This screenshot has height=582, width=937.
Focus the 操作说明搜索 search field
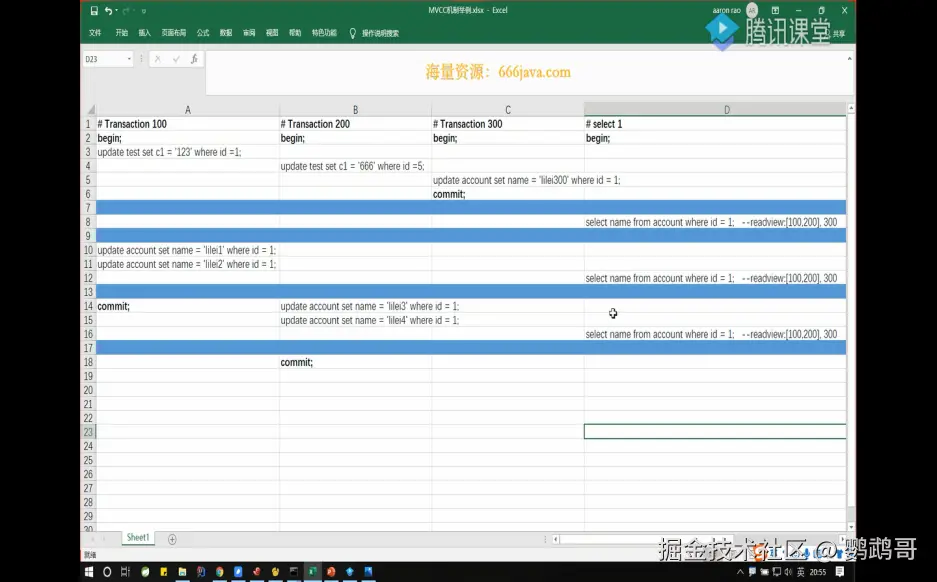pyautogui.click(x=380, y=33)
